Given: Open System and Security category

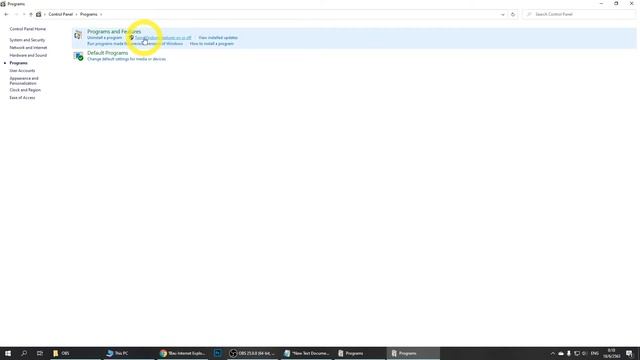Looking at the screenshot, I should point(27,40).
